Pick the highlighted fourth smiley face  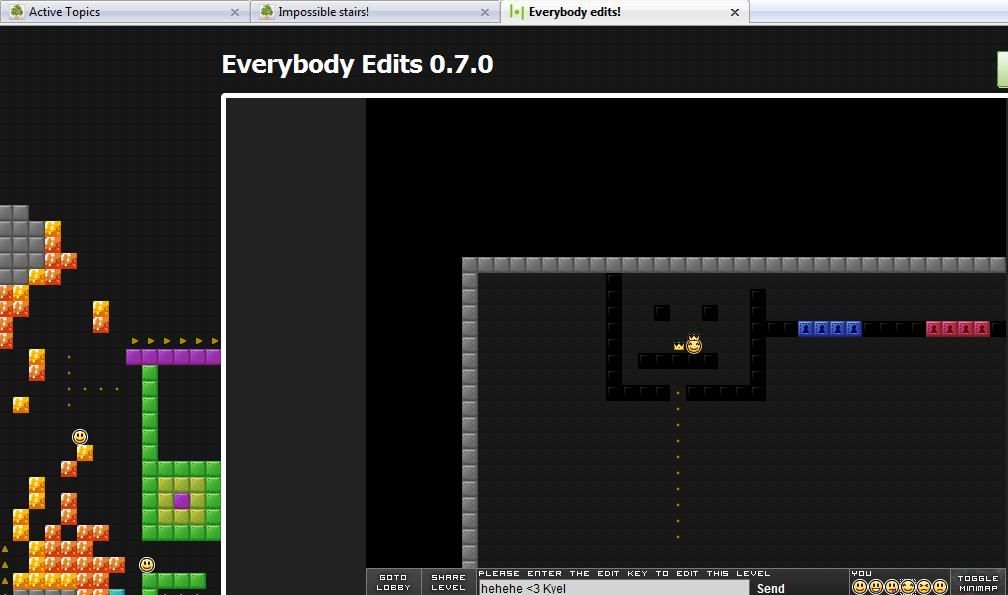click(x=908, y=587)
